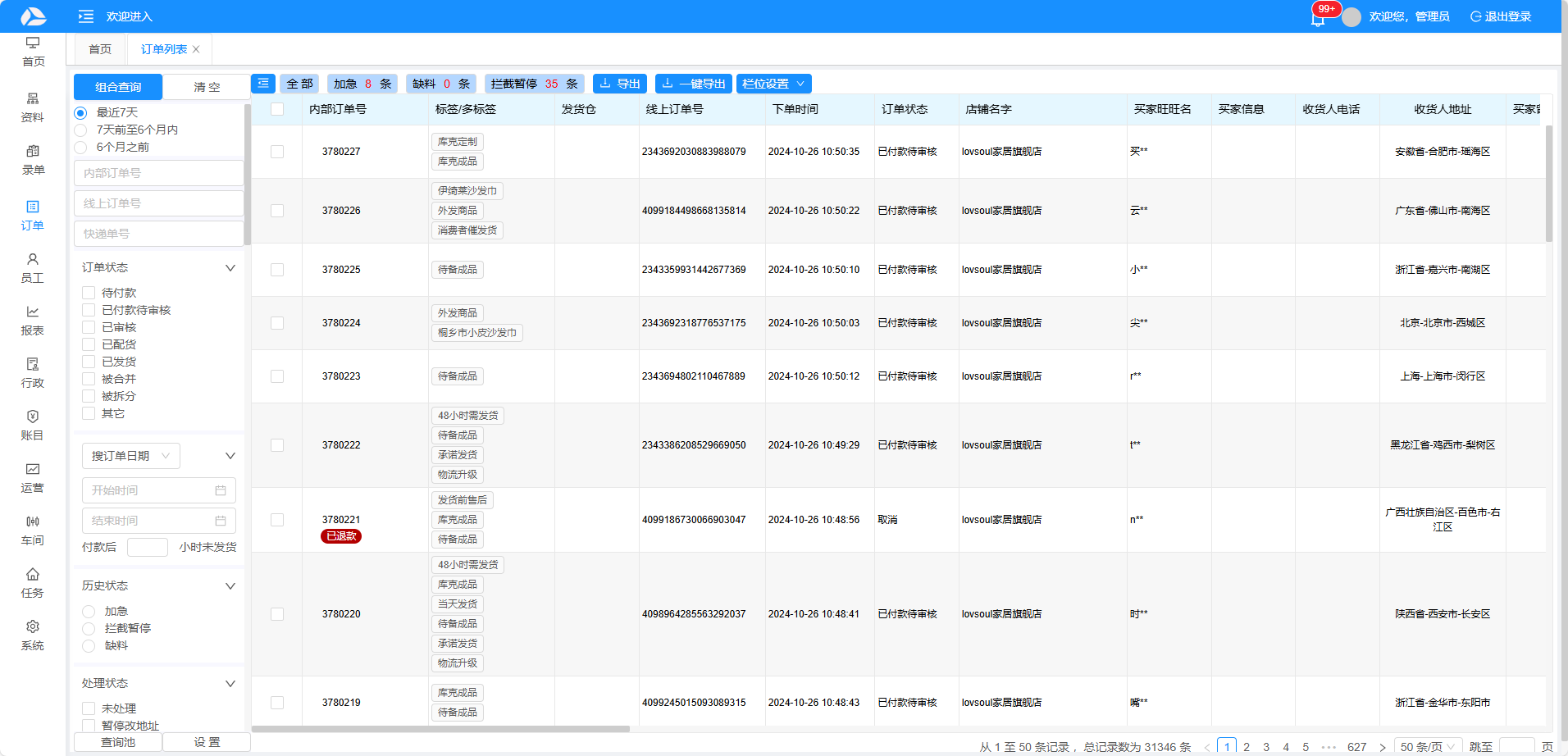Switch to the 清空 tab in filter
This screenshot has height=756, width=1568.
click(x=207, y=87)
